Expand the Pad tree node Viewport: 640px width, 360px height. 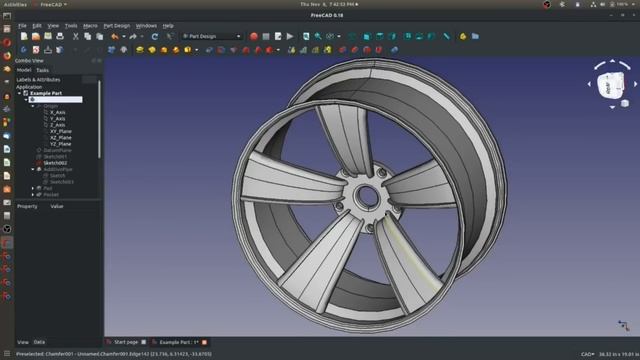(x=33, y=188)
